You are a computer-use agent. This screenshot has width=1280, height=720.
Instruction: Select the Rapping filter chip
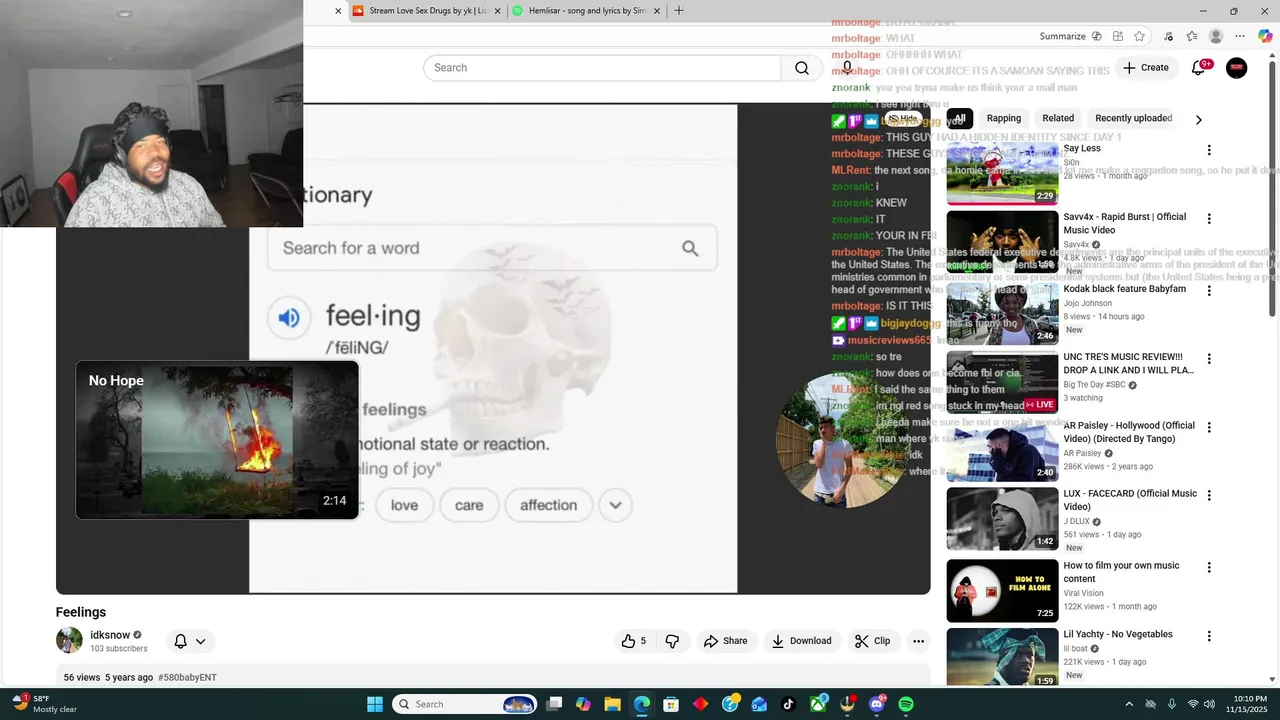click(1004, 118)
